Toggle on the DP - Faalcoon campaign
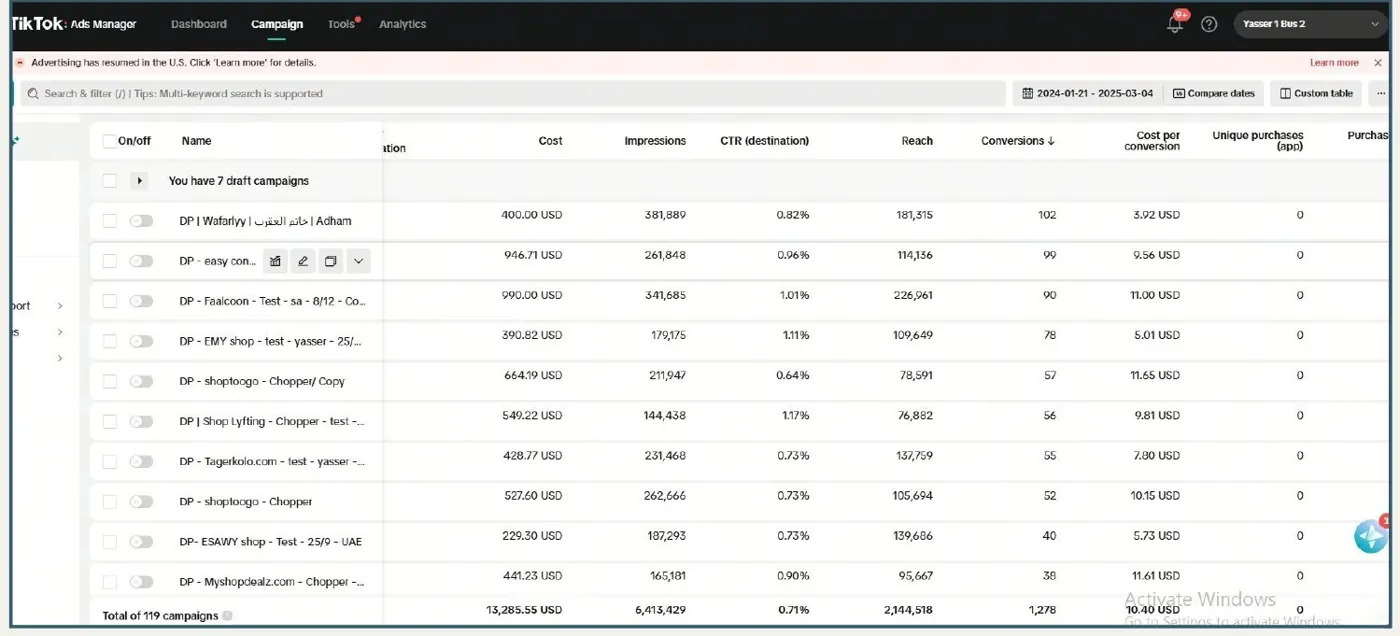 [x=141, y=301]
